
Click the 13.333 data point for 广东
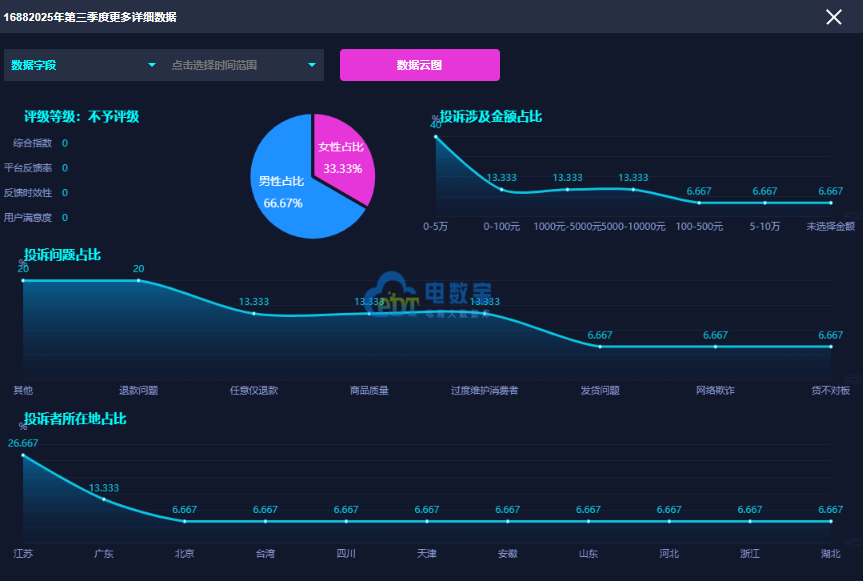click(x=104, y=499)
